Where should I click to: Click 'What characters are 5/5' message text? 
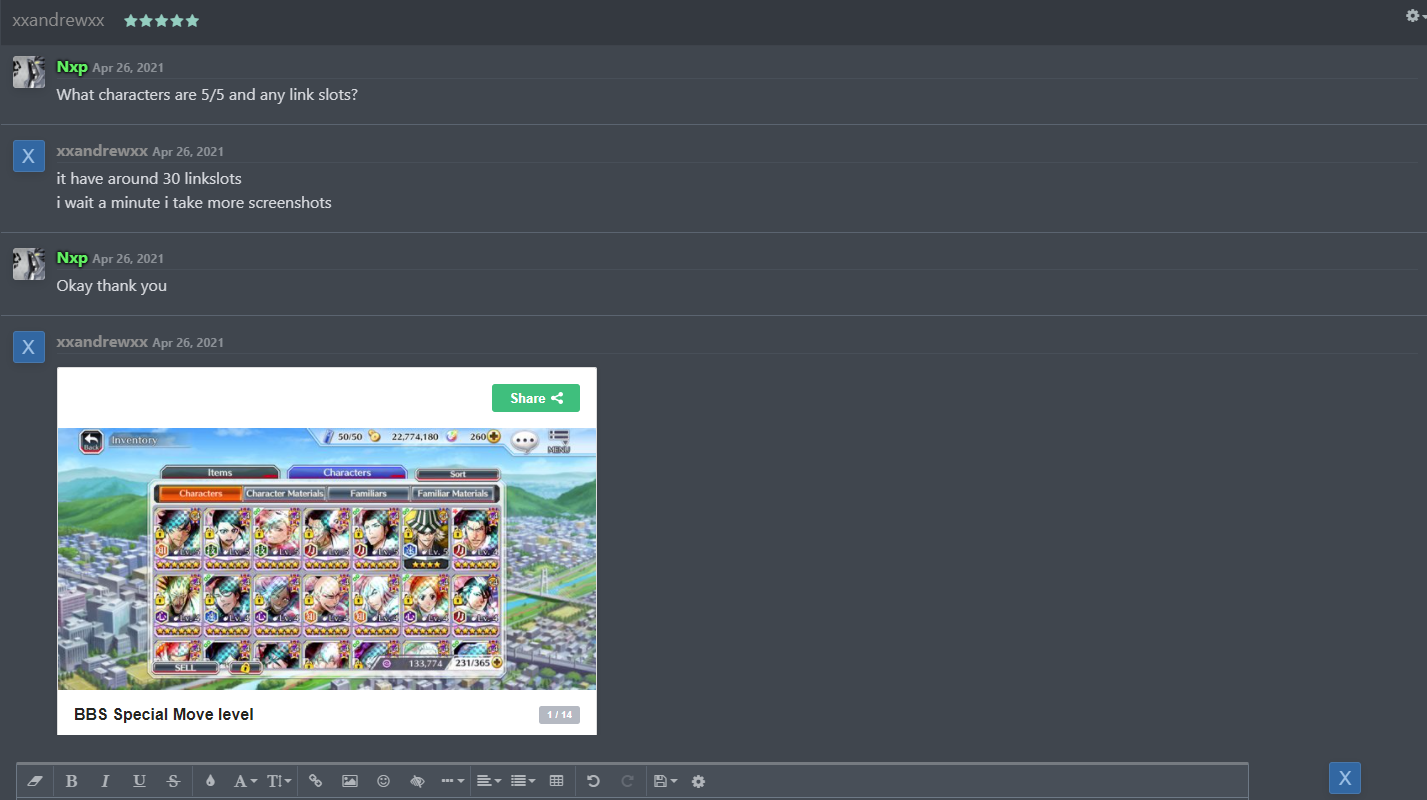(207, 95)
